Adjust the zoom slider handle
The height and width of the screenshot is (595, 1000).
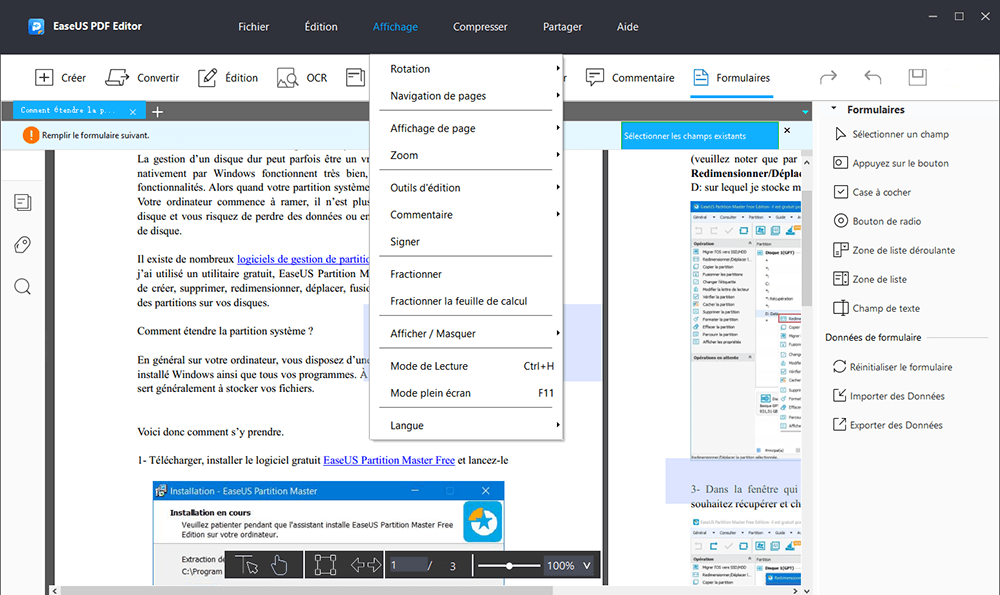pos(509,566)
